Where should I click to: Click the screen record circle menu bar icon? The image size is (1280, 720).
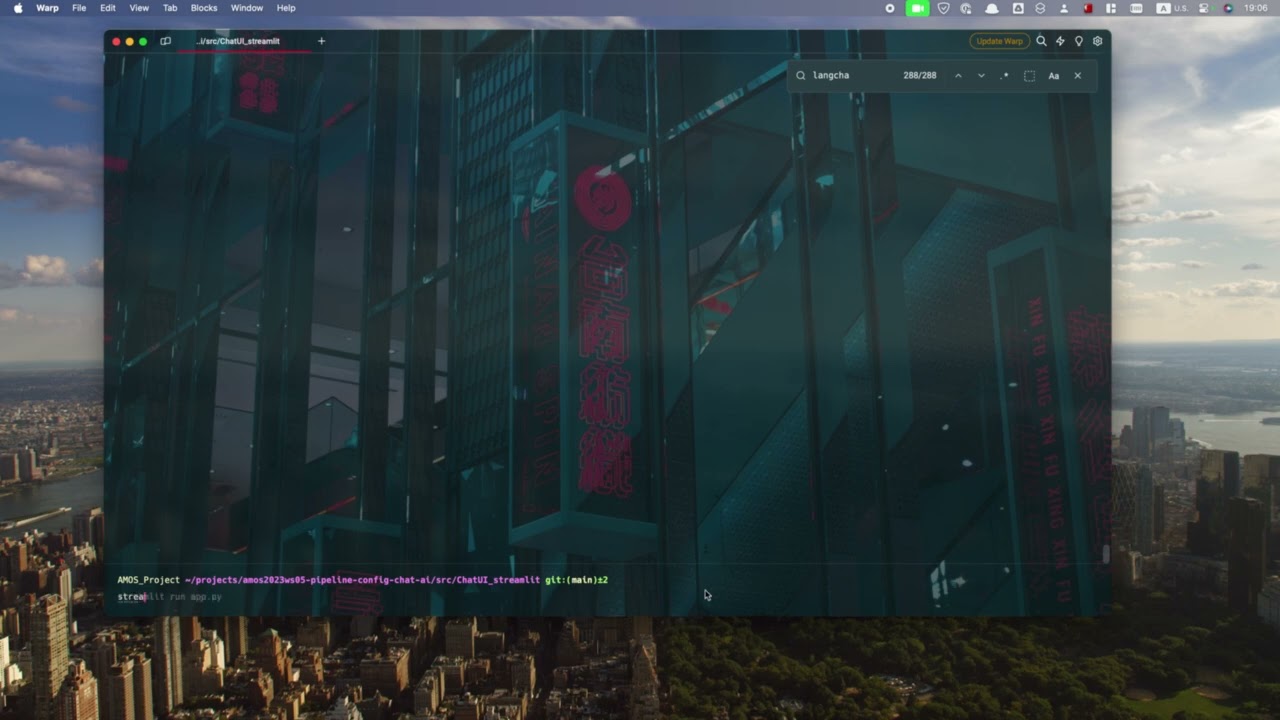[890, 8]
